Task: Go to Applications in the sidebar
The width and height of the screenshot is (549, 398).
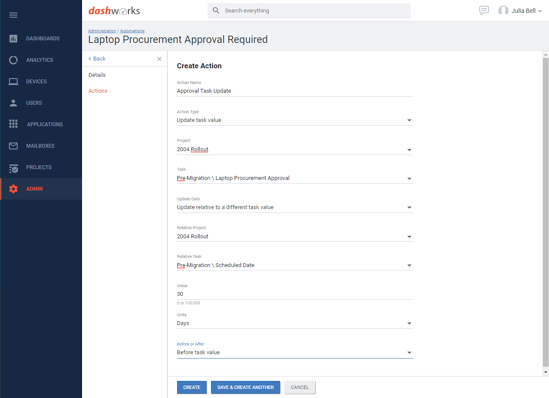Action: (45, 124)
